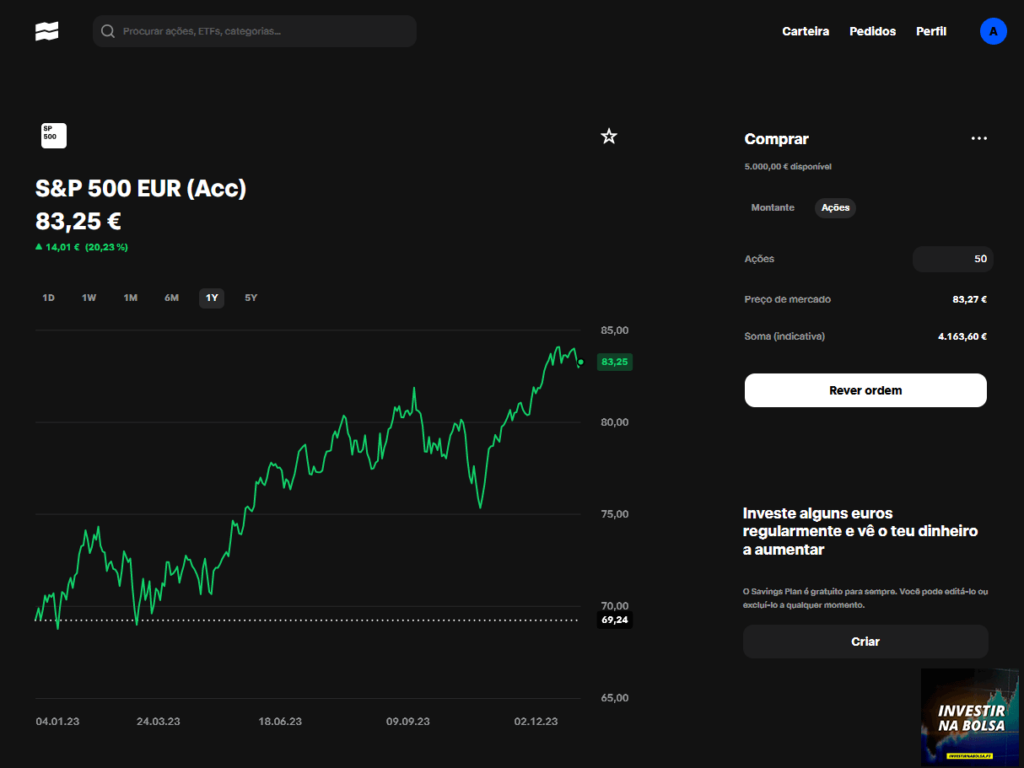Focus the search stocks and ETFs field

coord(255,31)
